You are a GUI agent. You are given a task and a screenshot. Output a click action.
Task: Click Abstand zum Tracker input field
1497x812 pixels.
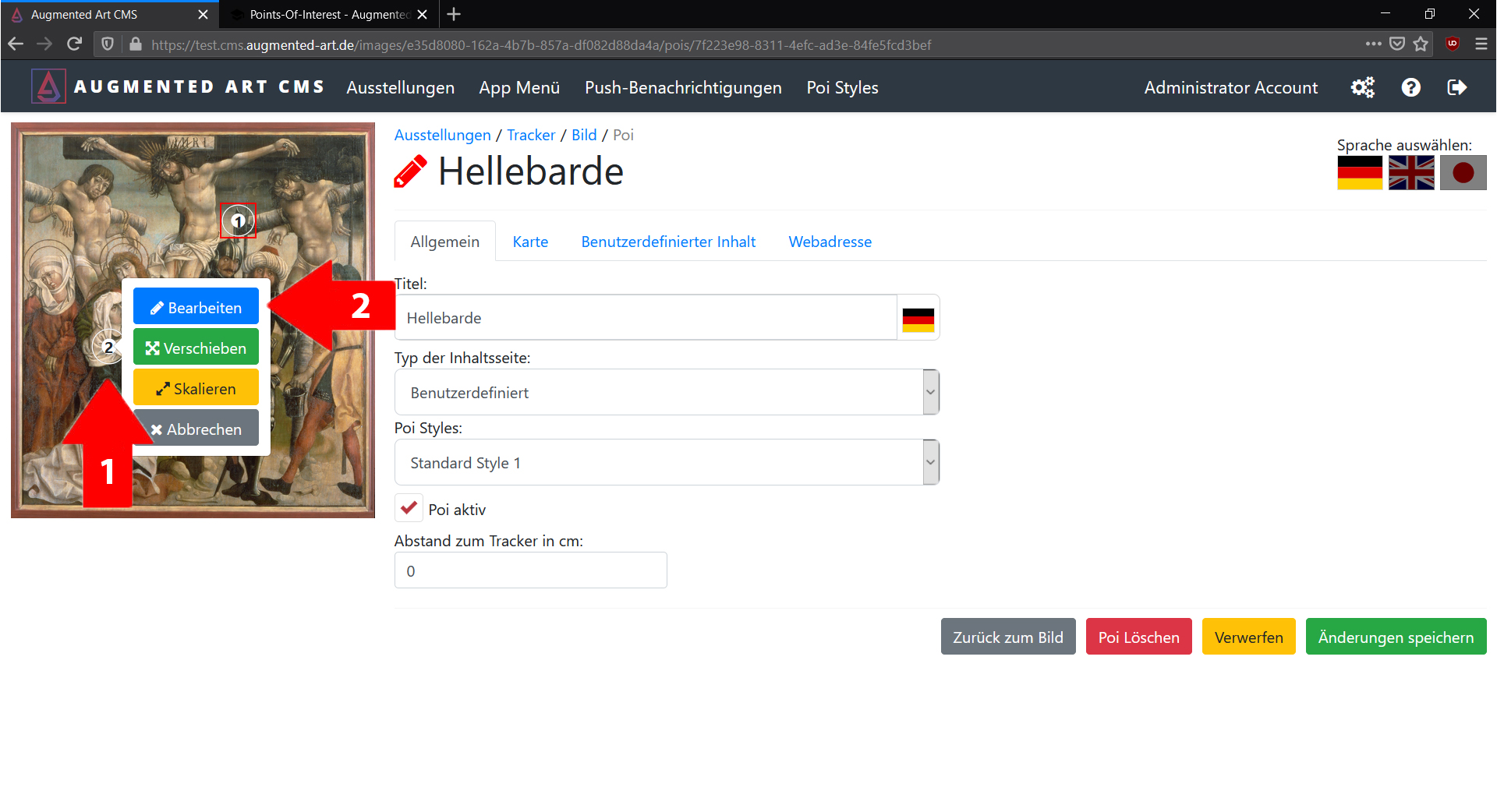click(x=530, y=570)
